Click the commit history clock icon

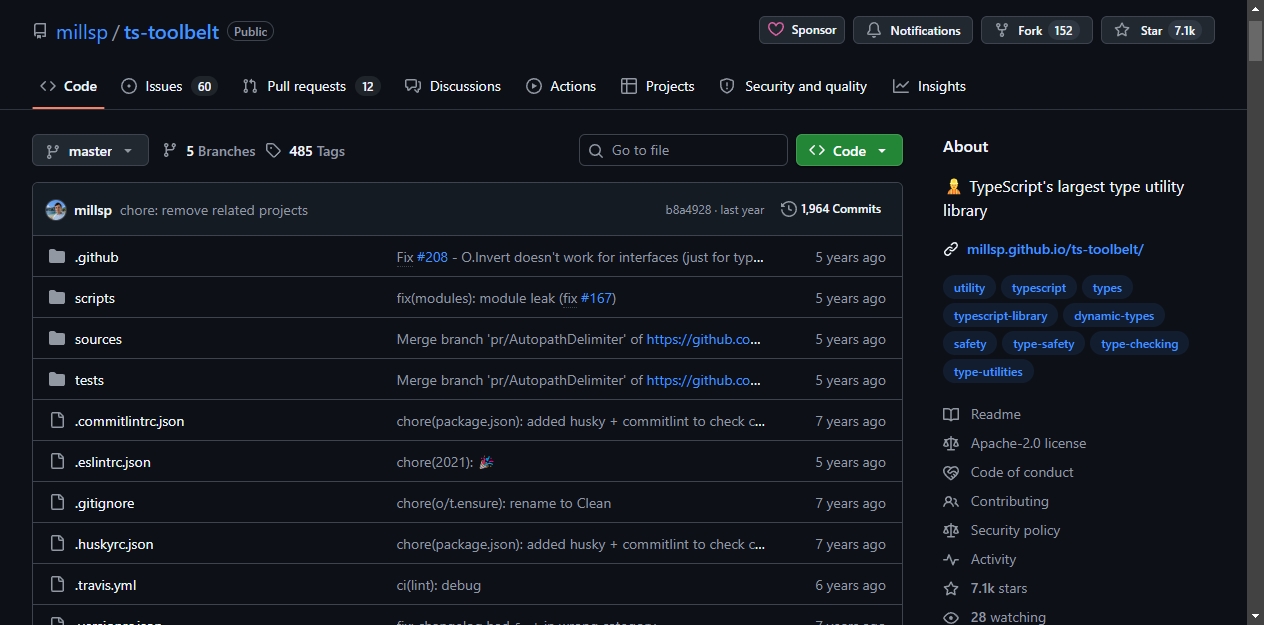click(789, 209)
